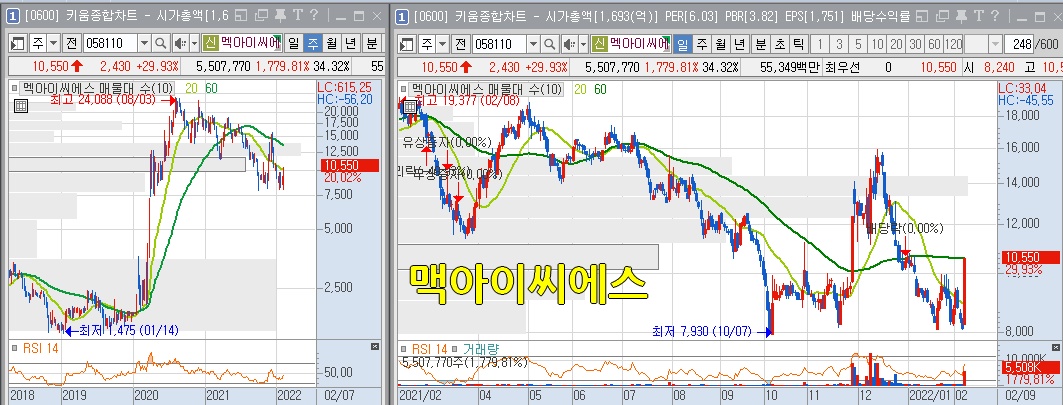Switch the left chart to monthly (월) period

pos(332,44)
